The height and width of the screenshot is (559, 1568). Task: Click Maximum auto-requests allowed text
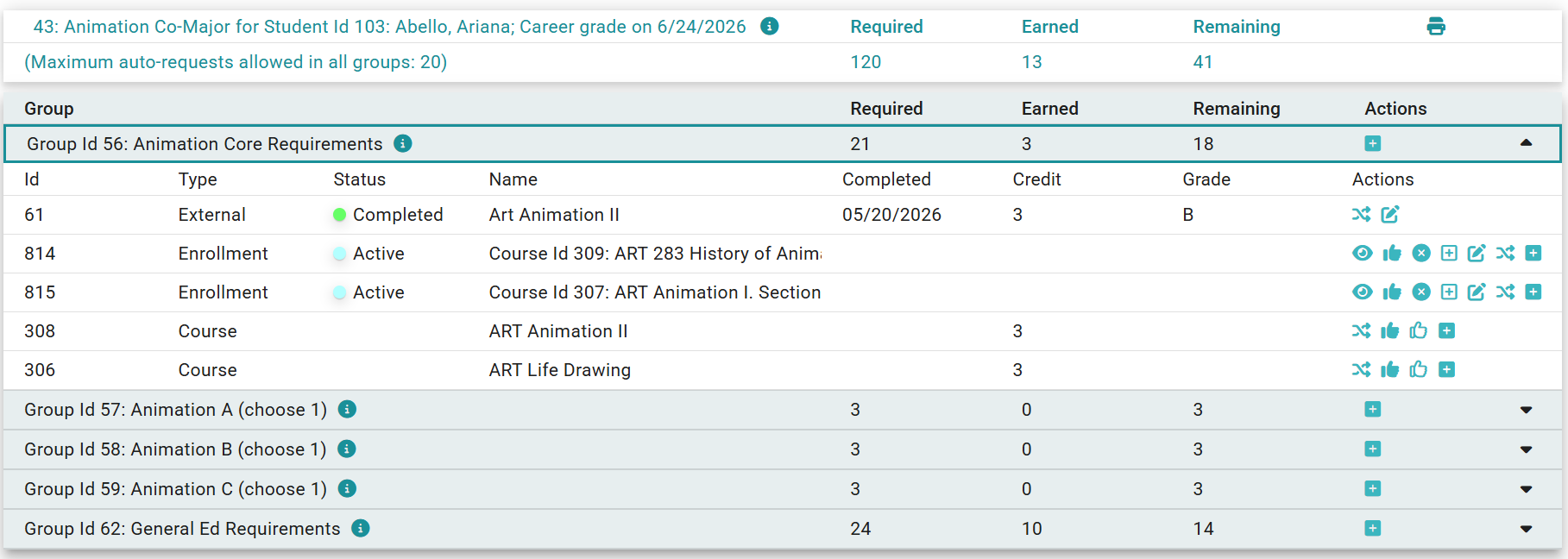click(236, 62)
